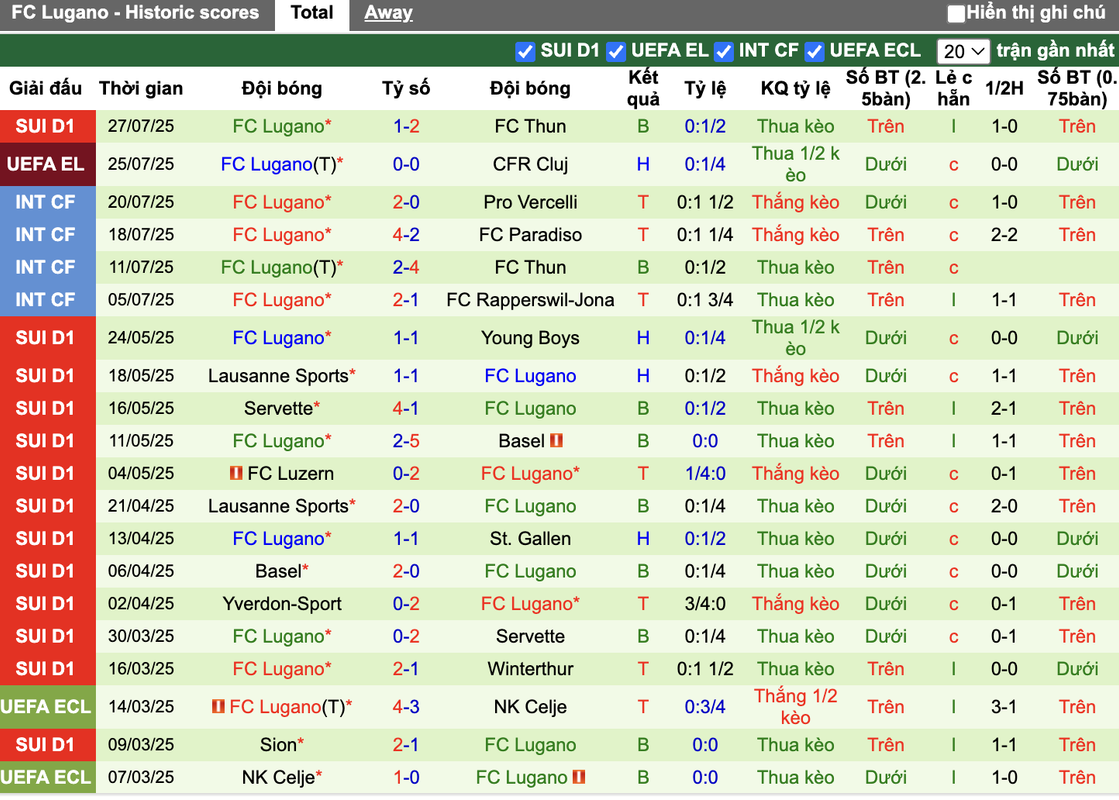Click the 3-1 half-time score
The height and width of the screenshot is (800, 1119).
[x=1004, y=707]
